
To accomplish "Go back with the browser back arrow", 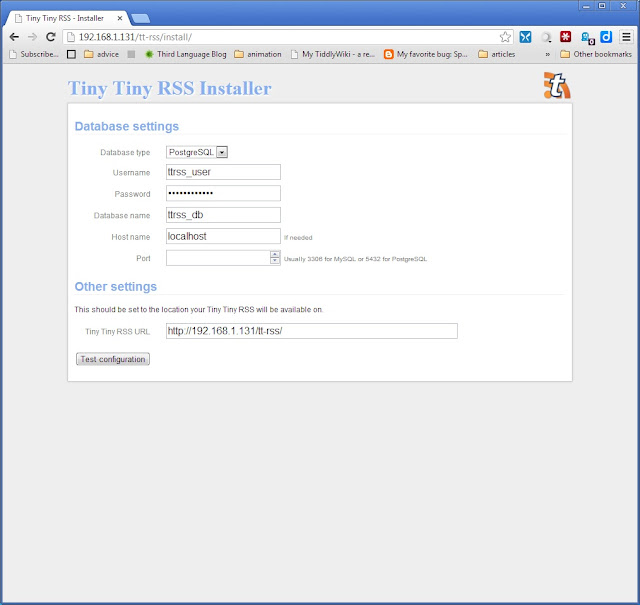I will (x=14, y=37).
